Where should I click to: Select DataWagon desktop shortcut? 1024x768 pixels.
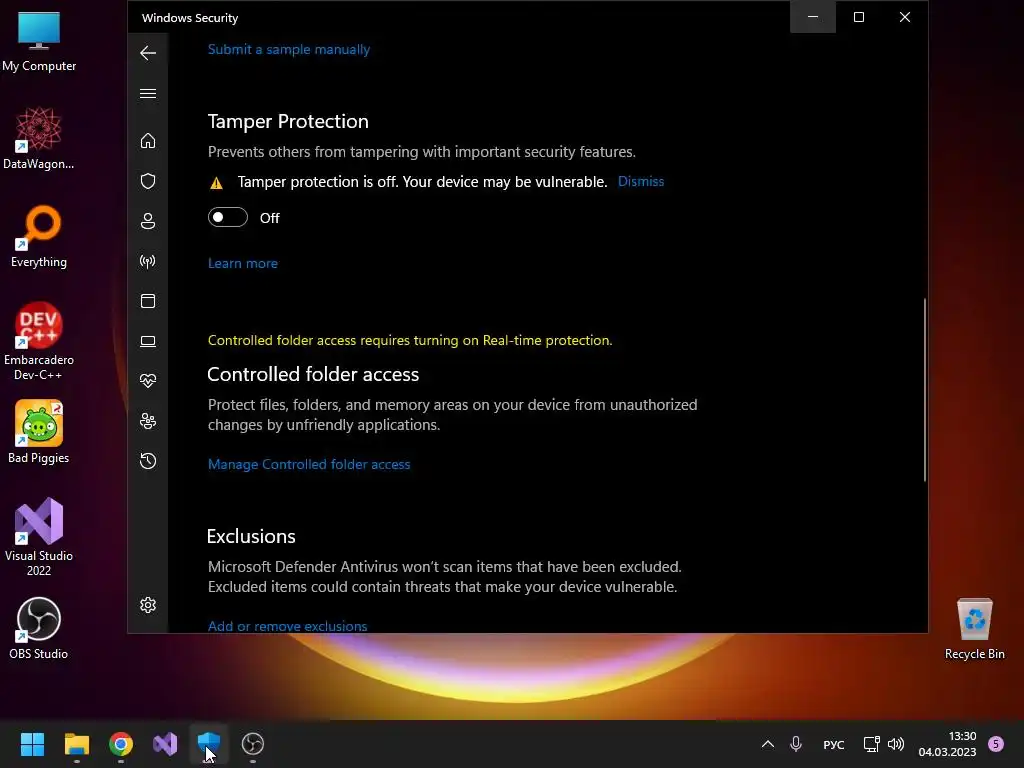point(39,138)
